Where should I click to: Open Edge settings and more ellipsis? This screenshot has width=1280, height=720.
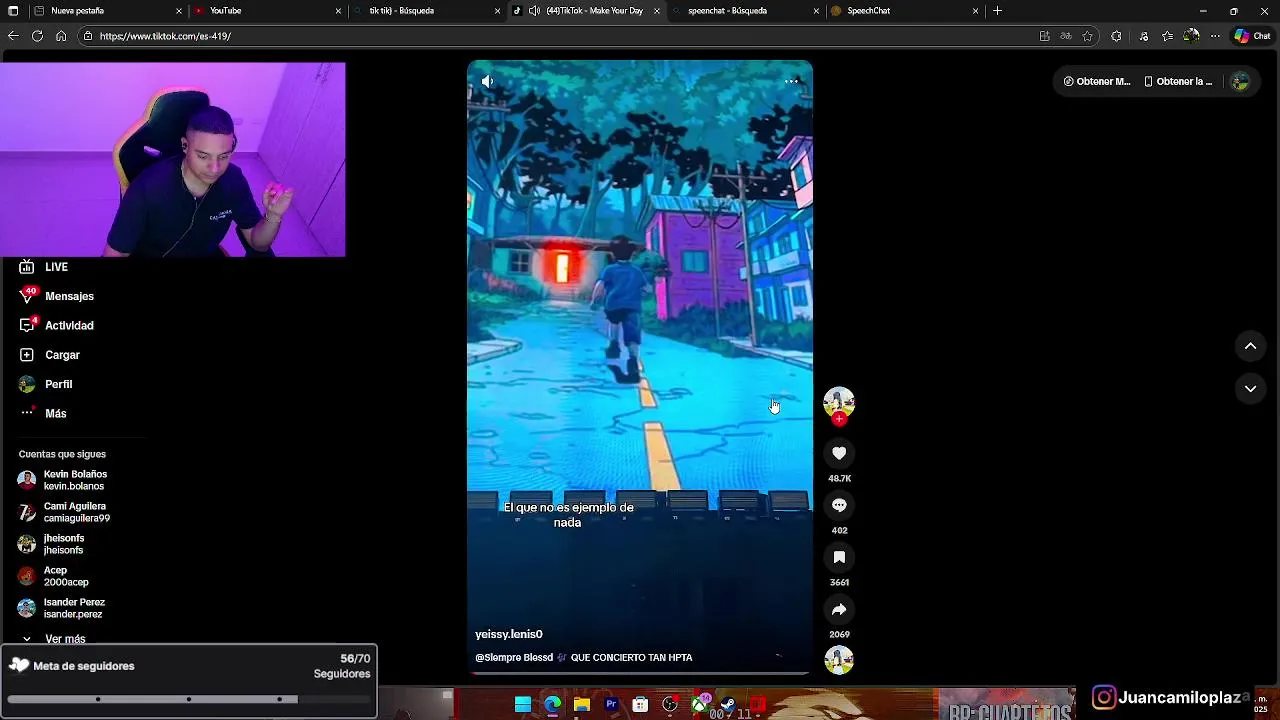(1215, 36)
